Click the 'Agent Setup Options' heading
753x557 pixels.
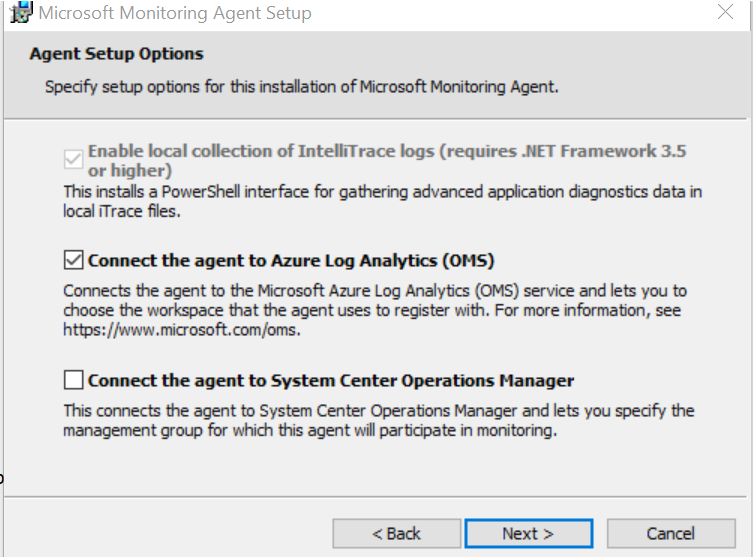(116, 54)
